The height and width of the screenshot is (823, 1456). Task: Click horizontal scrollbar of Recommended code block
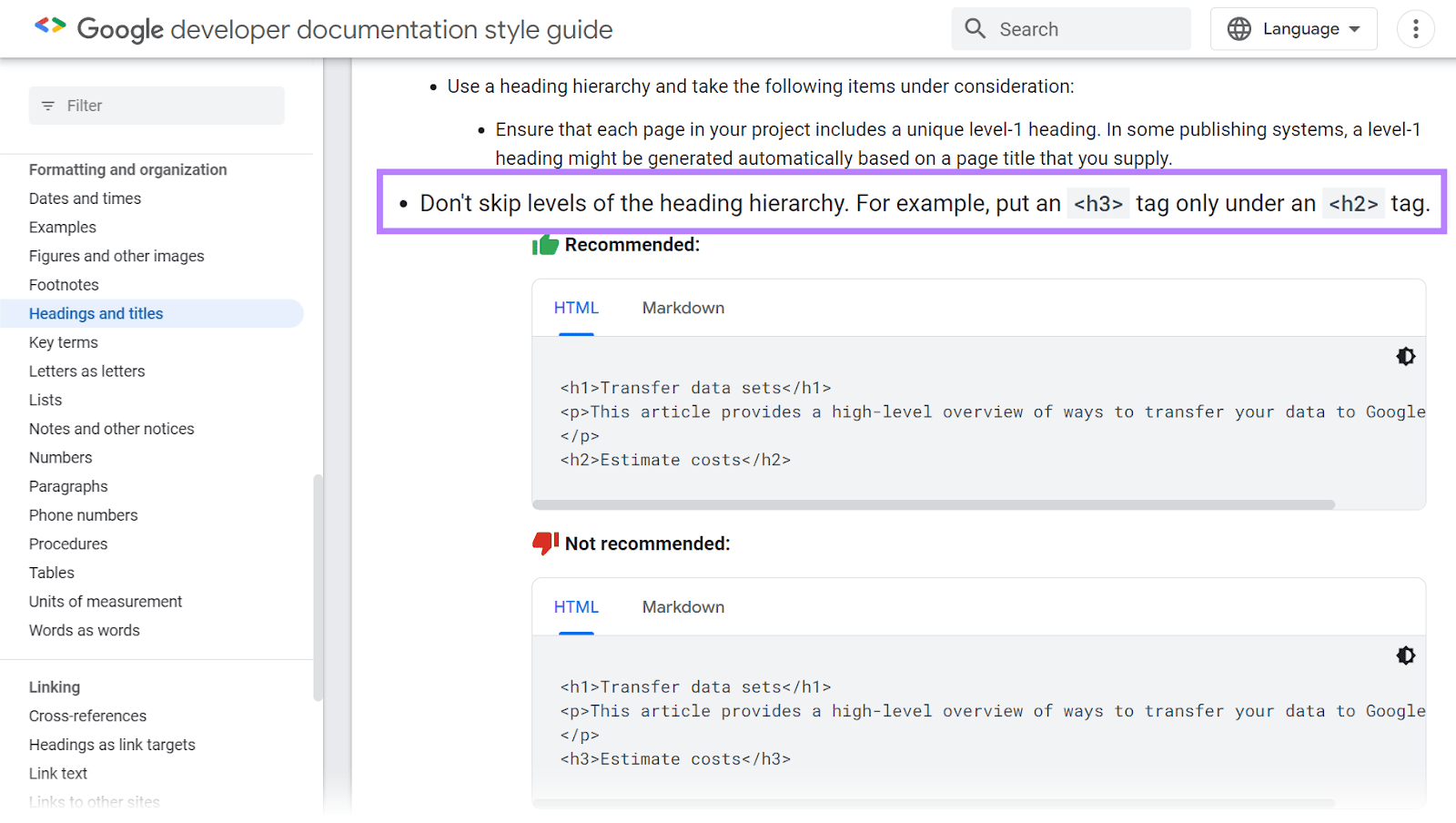pyautogui.click(x=934, y=504)
